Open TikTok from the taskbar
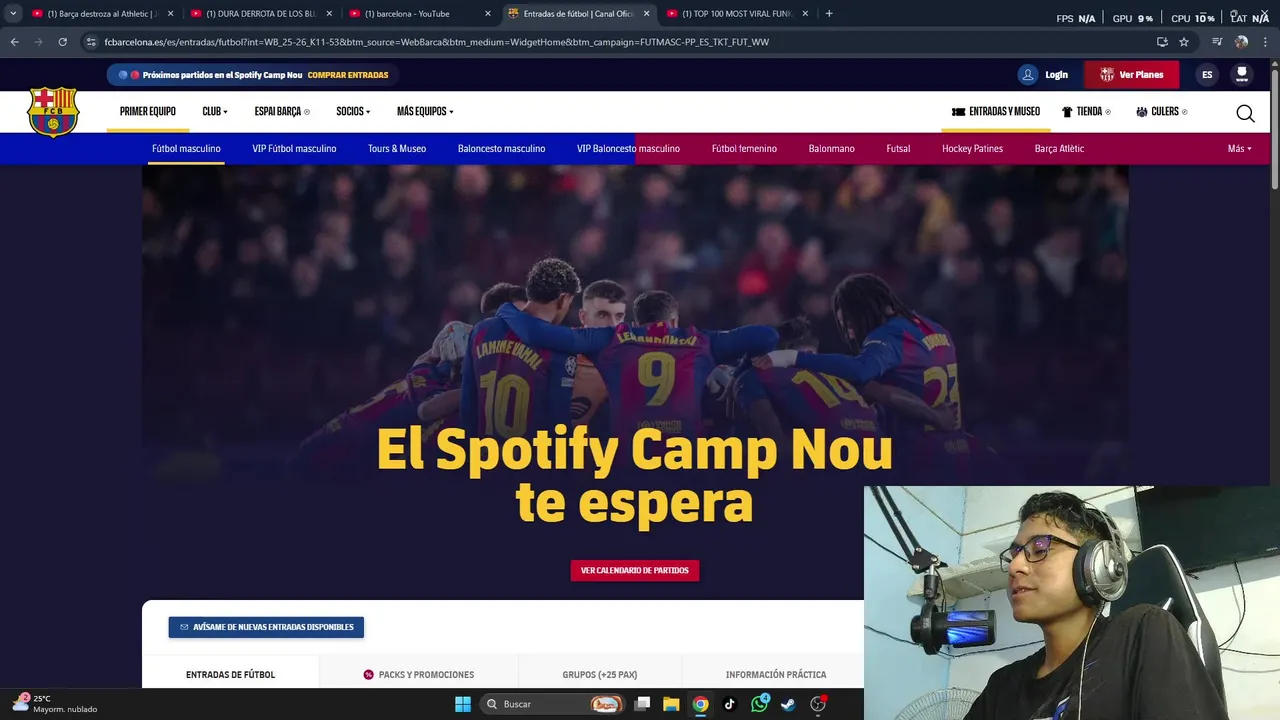The height and width of the screenshot is (720, 1280). [x=730, y=704]
